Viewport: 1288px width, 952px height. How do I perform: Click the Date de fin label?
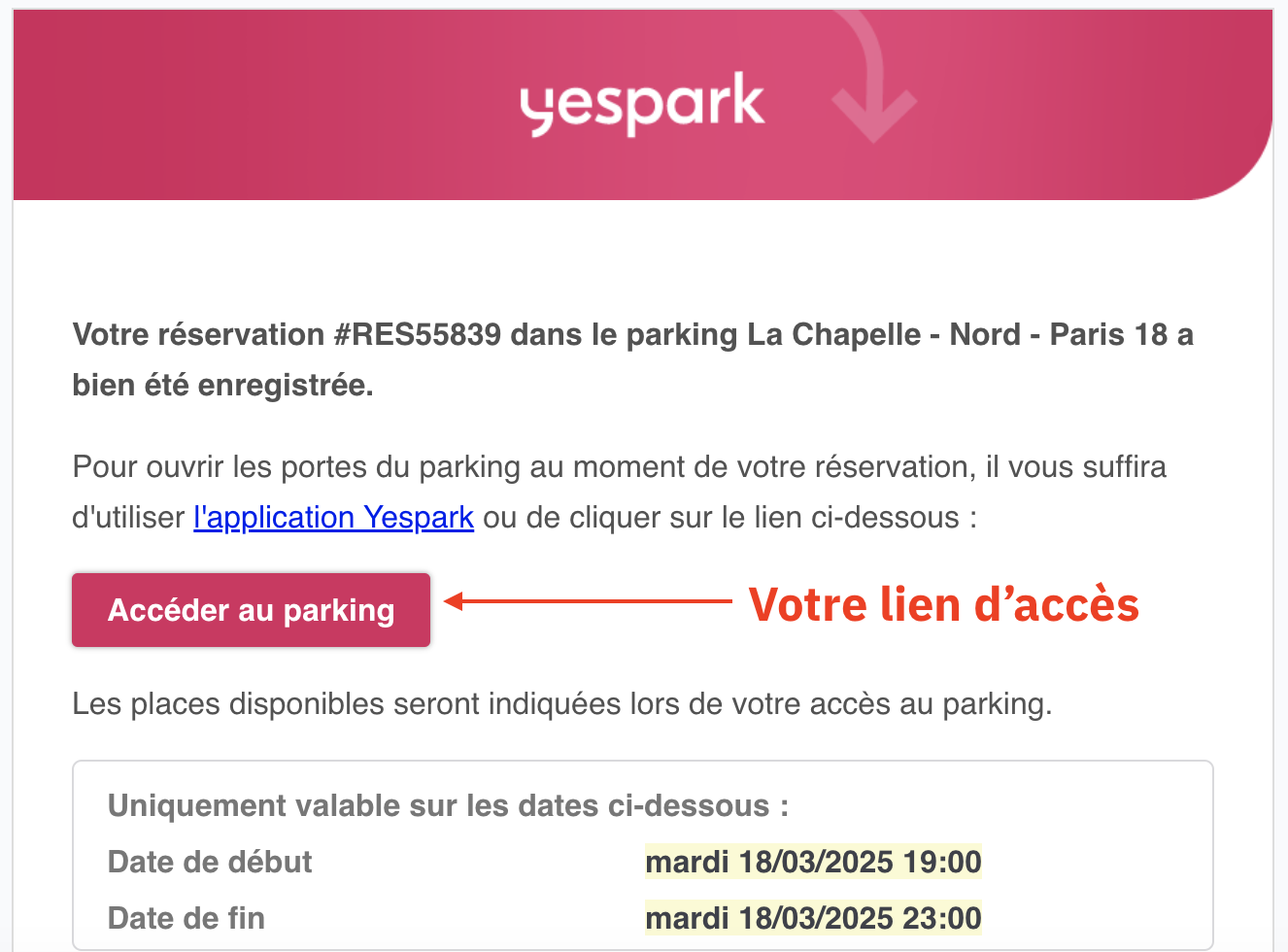(x=186, y=918)
